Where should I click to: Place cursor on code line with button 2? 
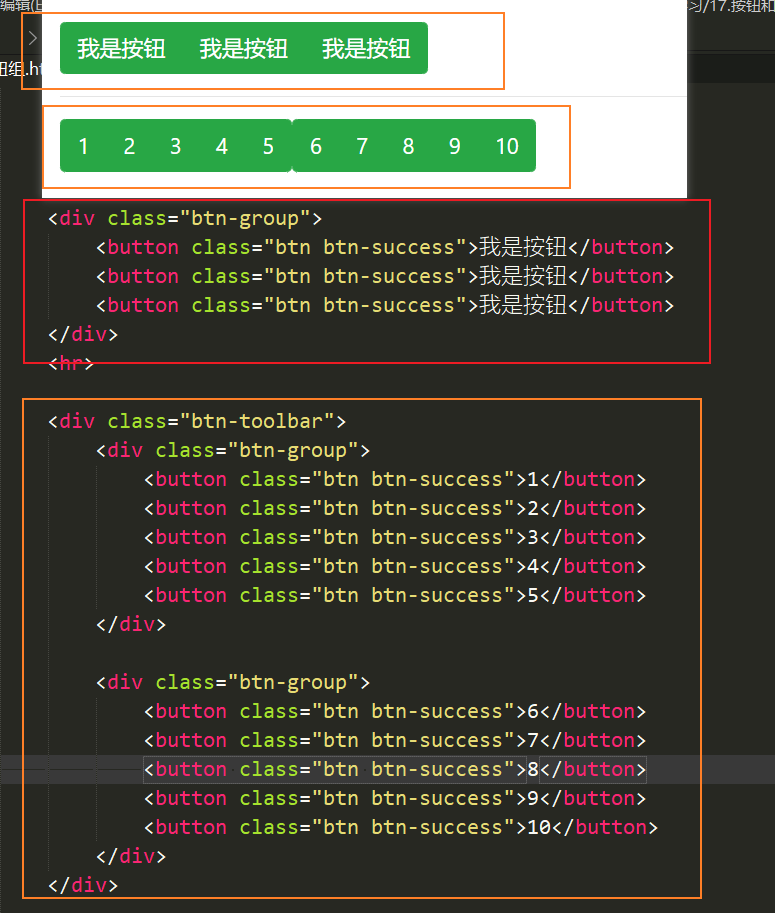[x=395, y=508]
